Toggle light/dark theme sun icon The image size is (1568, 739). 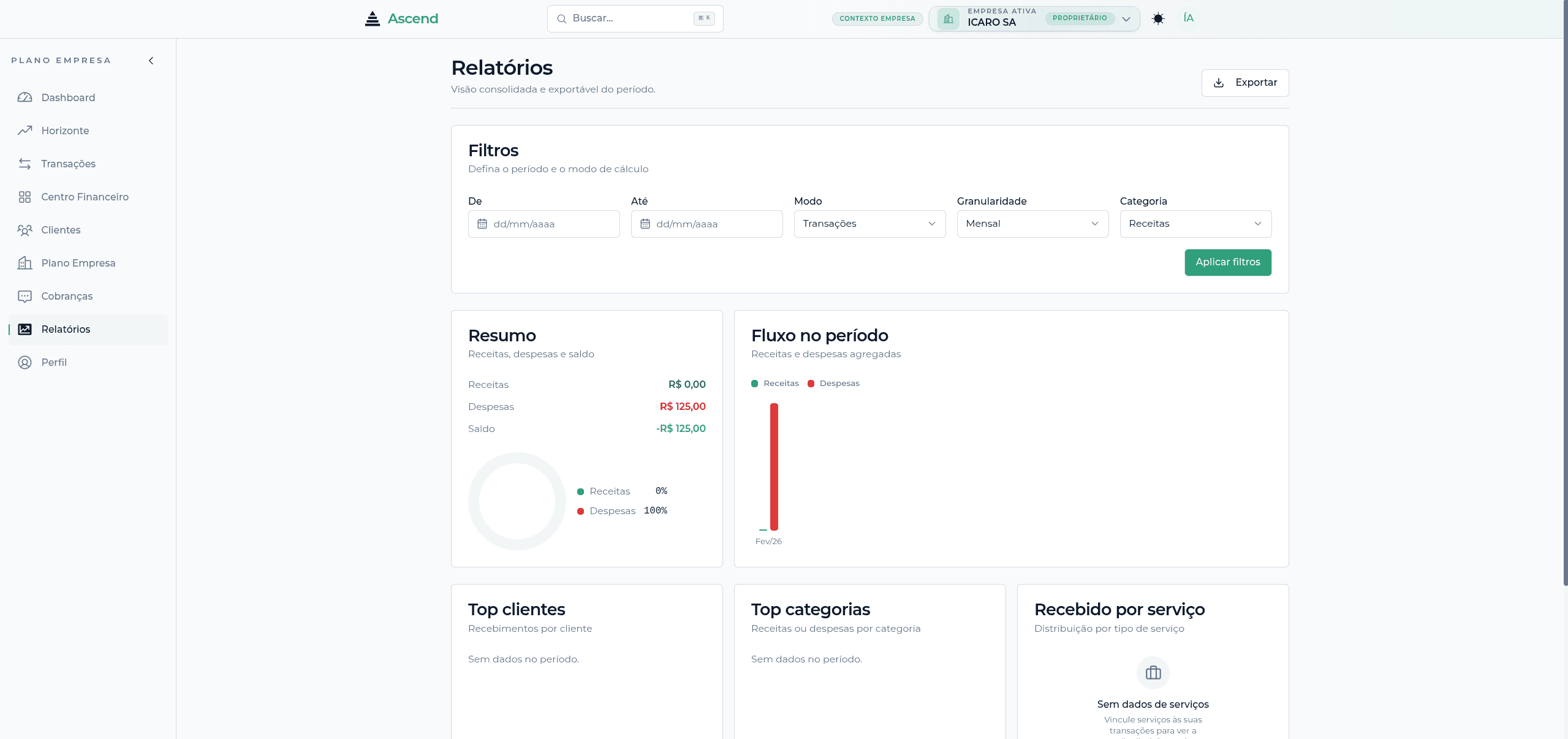click(1157, 18)
